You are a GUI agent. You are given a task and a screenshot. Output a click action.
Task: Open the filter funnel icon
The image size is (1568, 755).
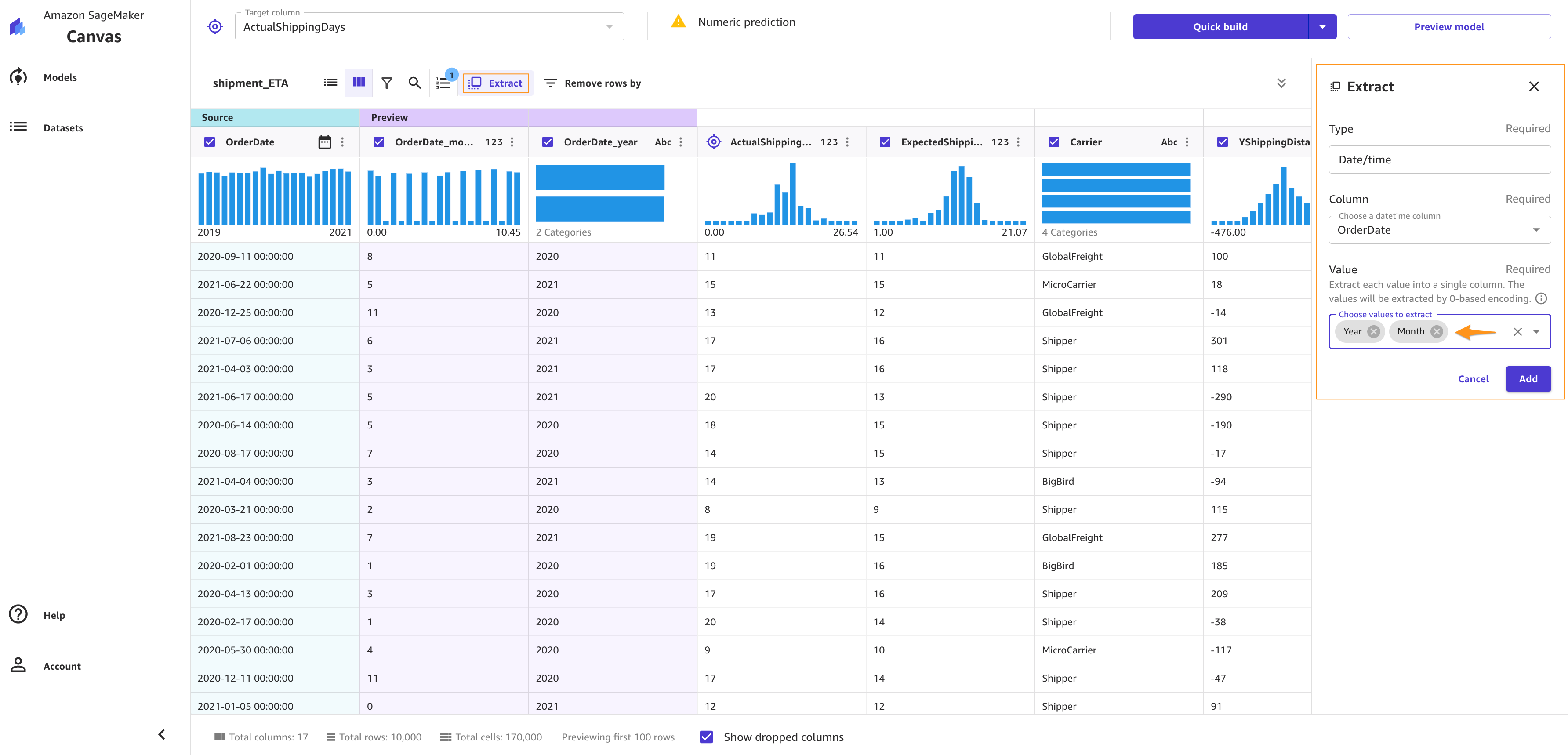pyautogui.click(x=387, y=83)
